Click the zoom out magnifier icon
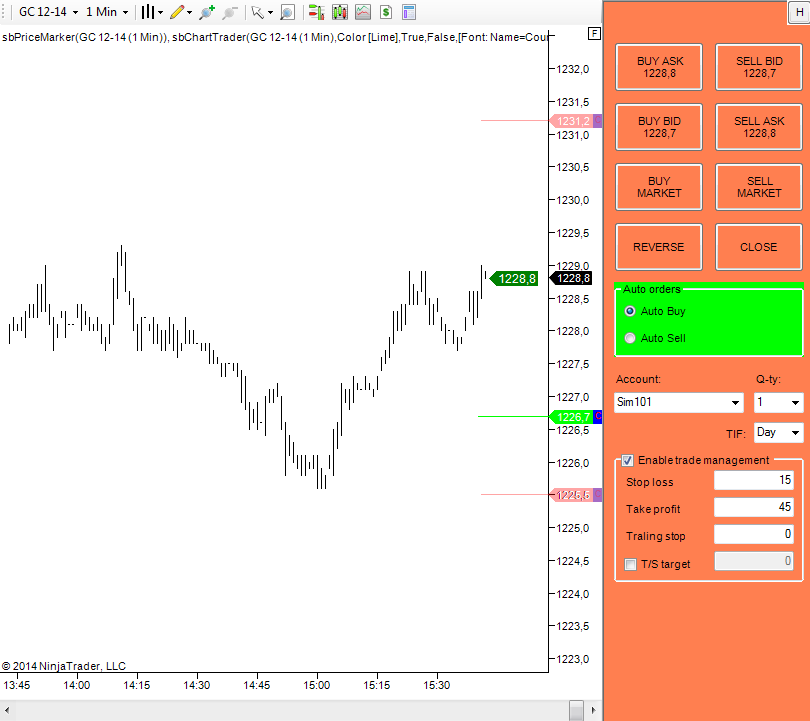 [228, 11]
